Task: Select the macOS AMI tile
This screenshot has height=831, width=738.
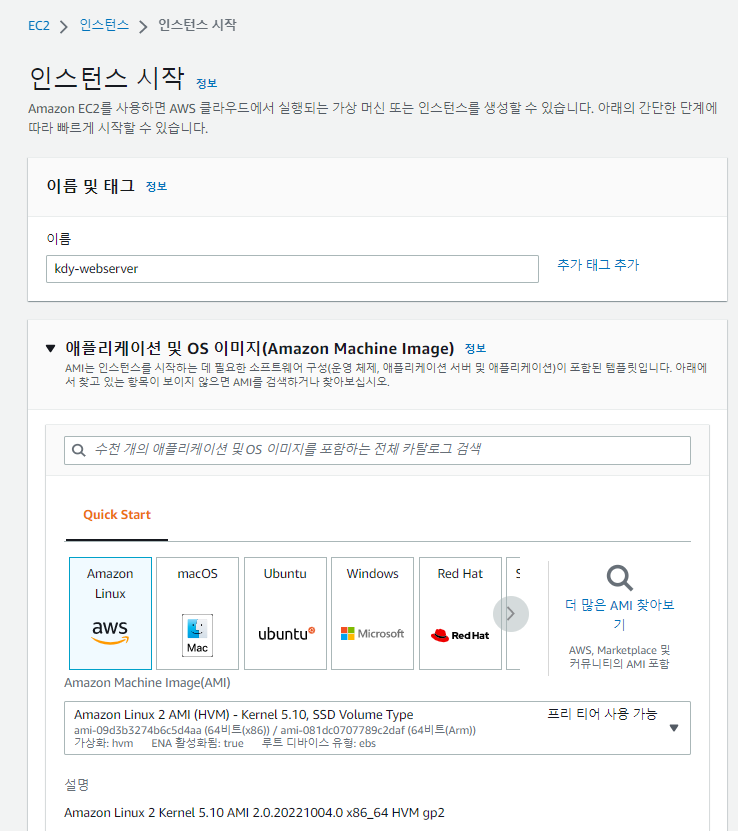Action: tap(198, 613)
